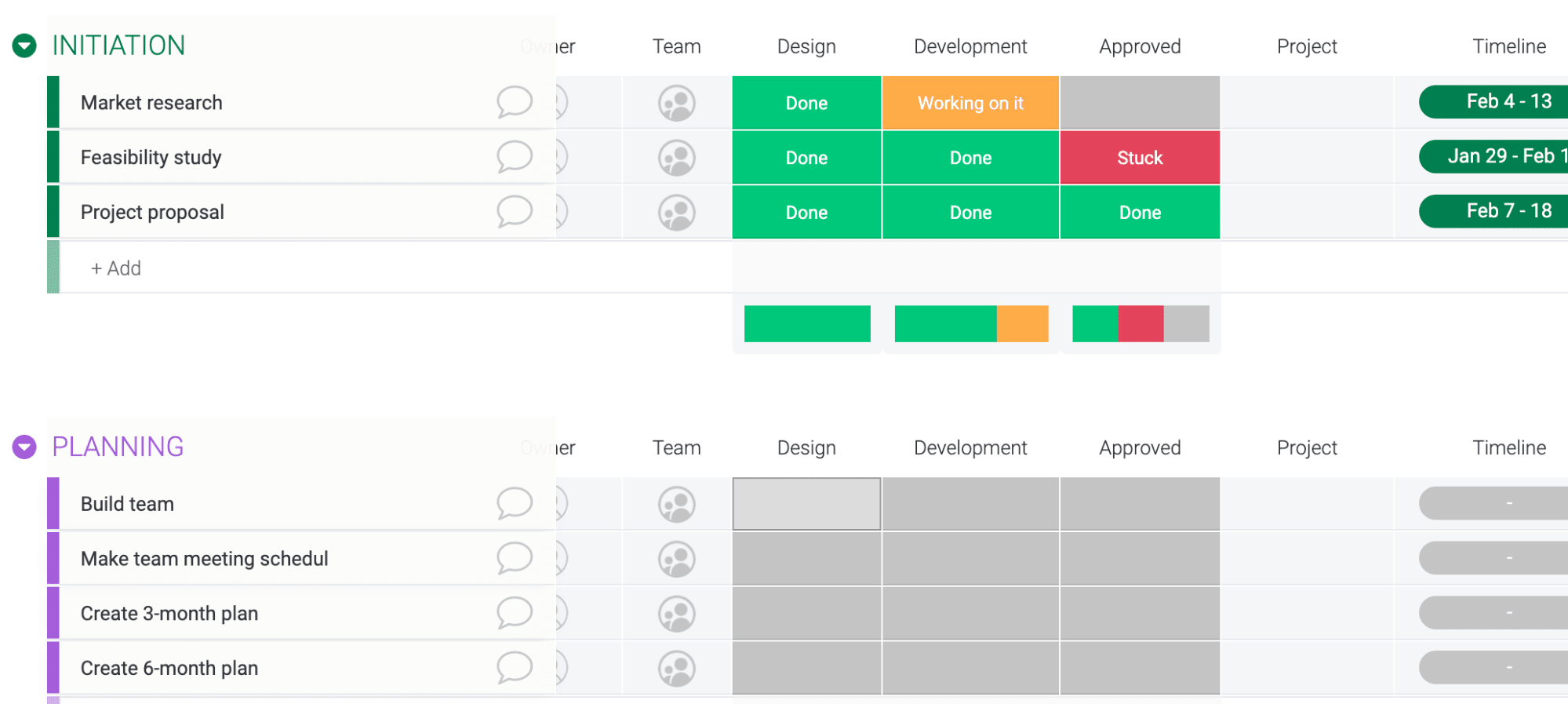This screenshot has height=704, width=1568.
Task: Collapse the INITIATION group arrow
Action: tap(24, 46)
